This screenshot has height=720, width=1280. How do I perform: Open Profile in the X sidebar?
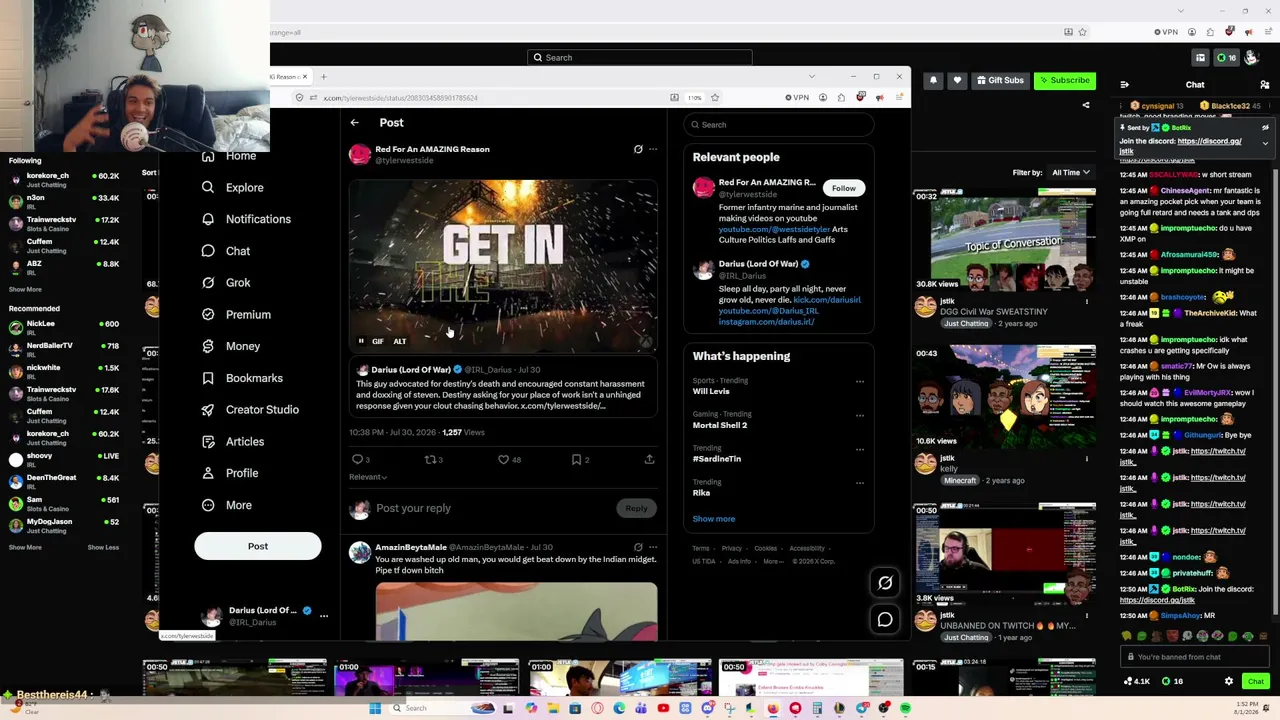coord(229,473)
